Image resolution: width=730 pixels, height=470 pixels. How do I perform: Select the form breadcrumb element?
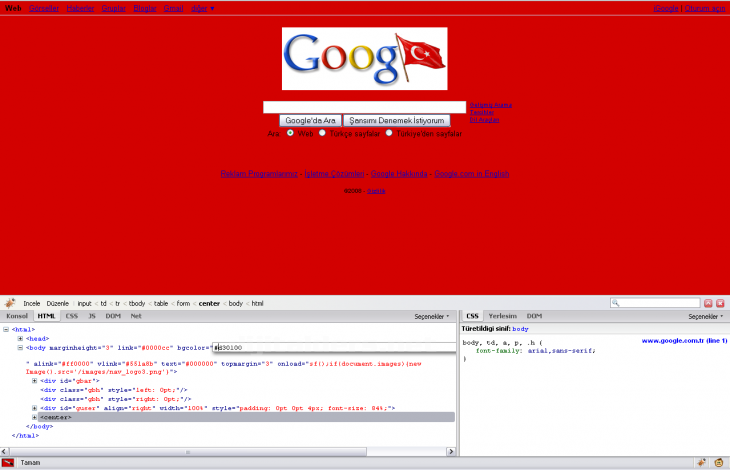[183, 303]
